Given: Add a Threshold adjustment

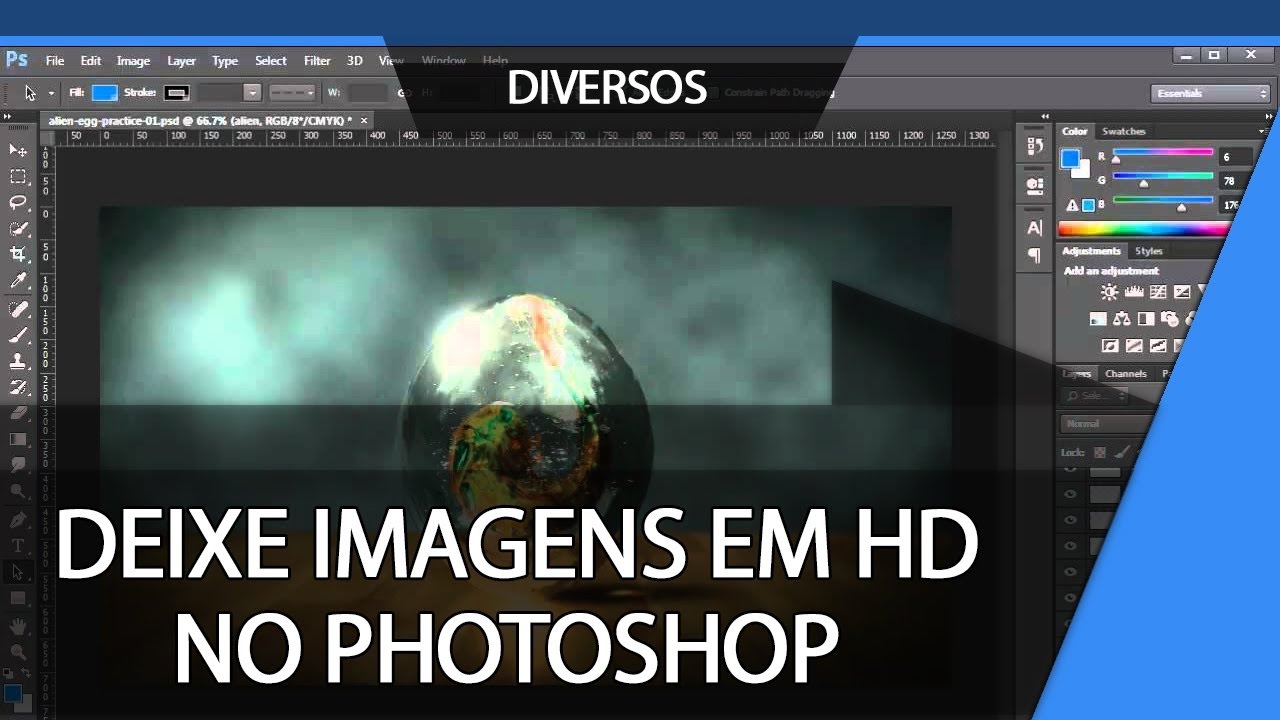Looking at the screenshot, I should click(x=1158, y=346).
